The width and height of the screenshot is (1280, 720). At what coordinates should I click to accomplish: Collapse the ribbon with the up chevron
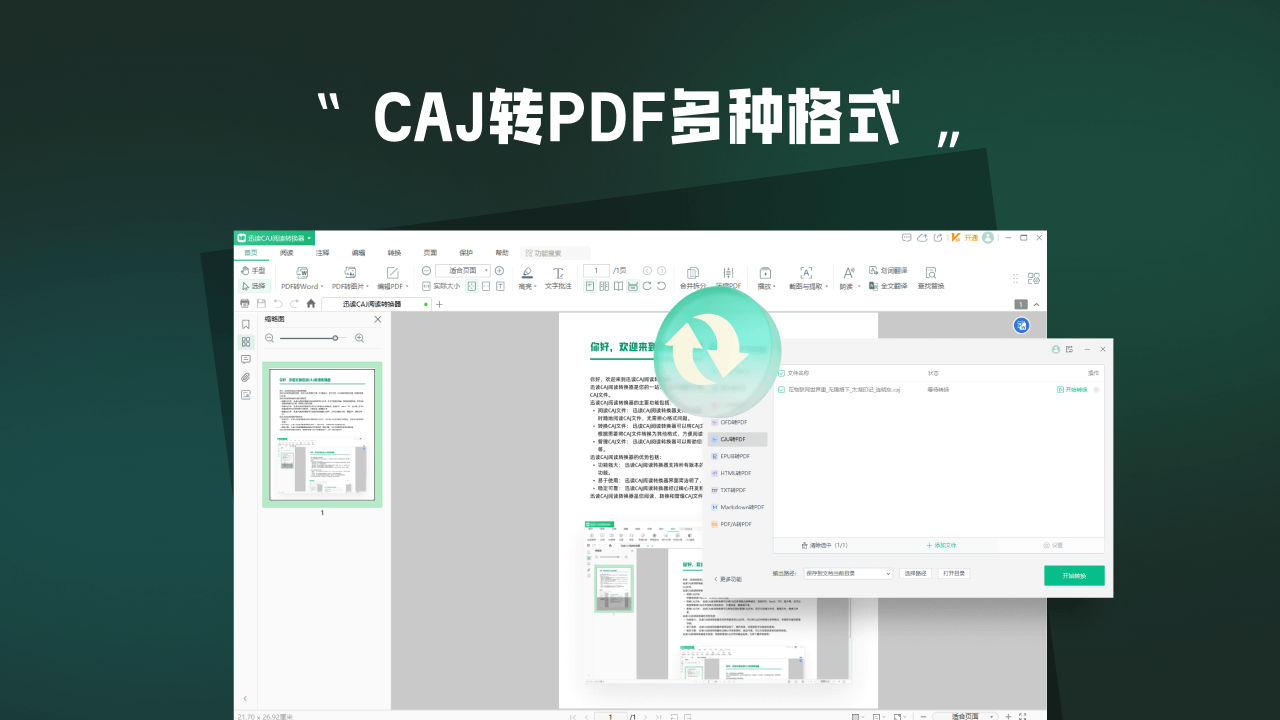coord(1036,304)
